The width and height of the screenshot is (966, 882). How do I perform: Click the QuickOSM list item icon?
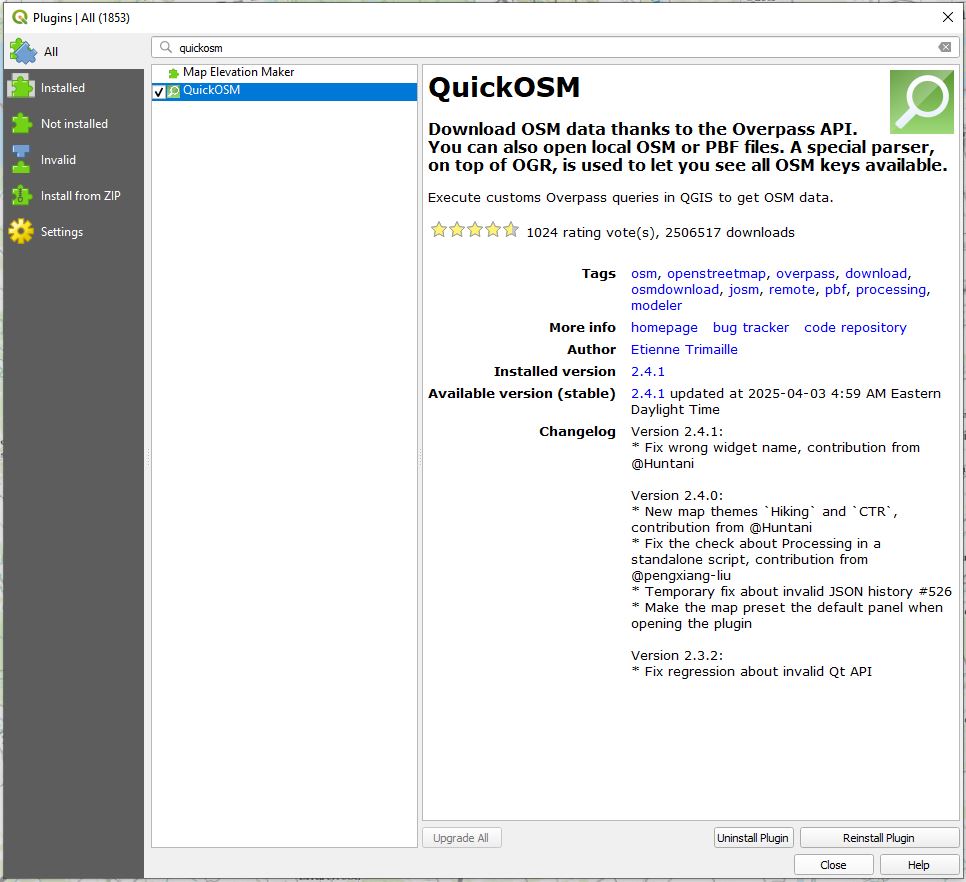click(174, 91)
